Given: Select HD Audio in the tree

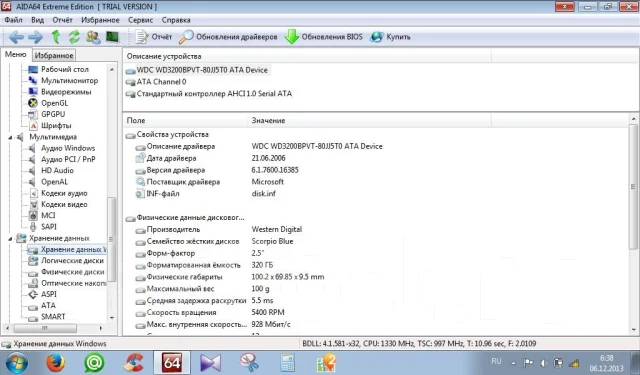Looking at the screenshot, I should coord(57,171).
